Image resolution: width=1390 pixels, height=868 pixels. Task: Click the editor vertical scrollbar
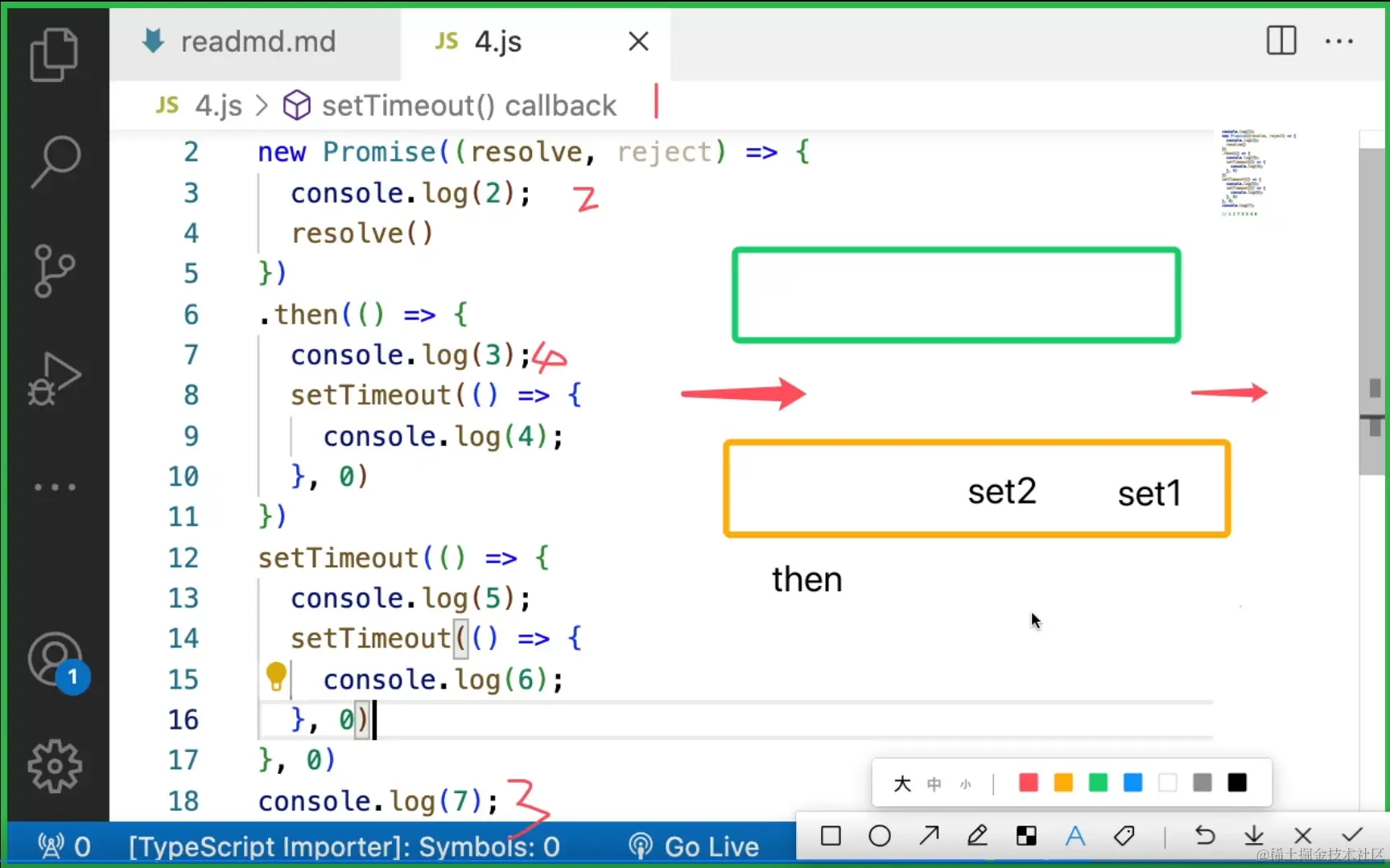tap(1373, 311)
